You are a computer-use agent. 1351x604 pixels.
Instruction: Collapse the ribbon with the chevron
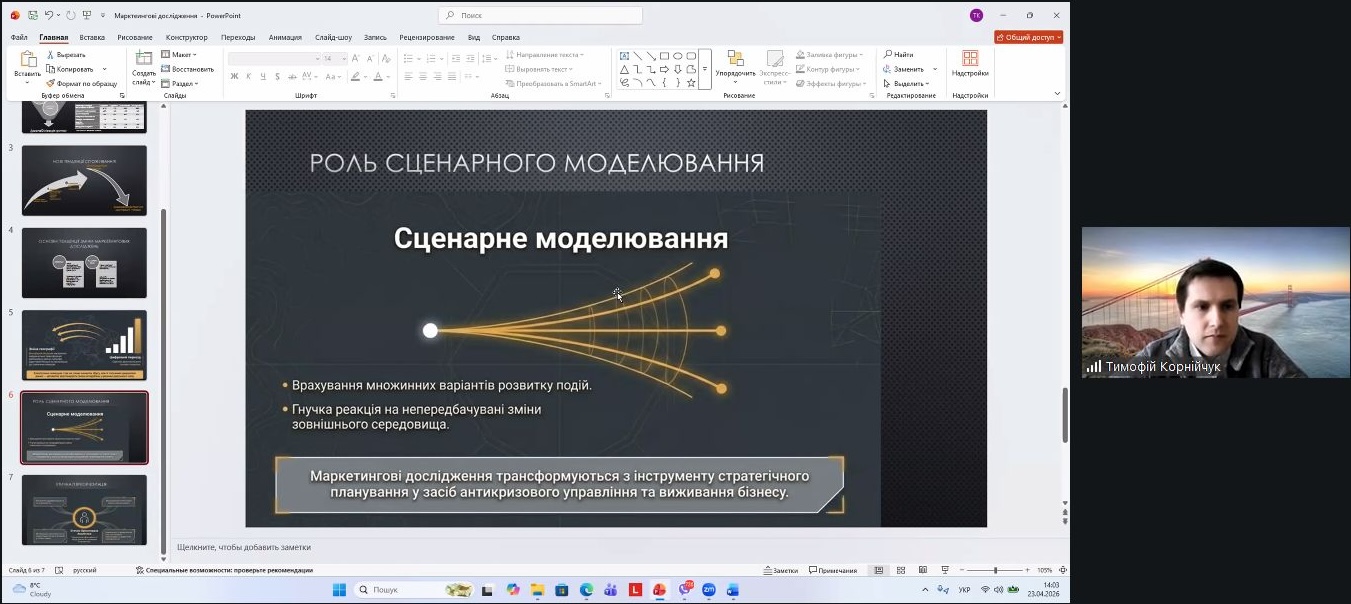pyautogui.click(x=1058, y=93)
